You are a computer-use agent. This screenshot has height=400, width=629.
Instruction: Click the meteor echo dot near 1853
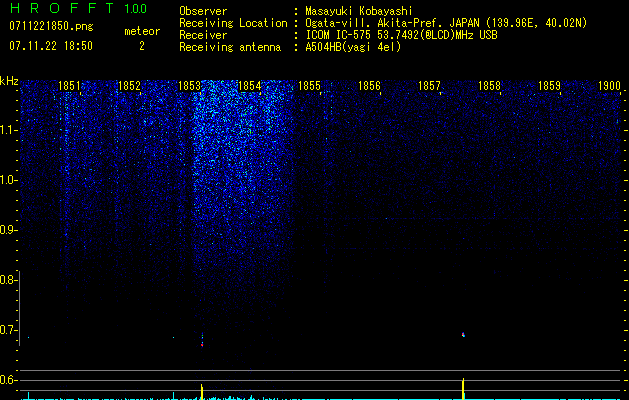(x=202, y=340)
